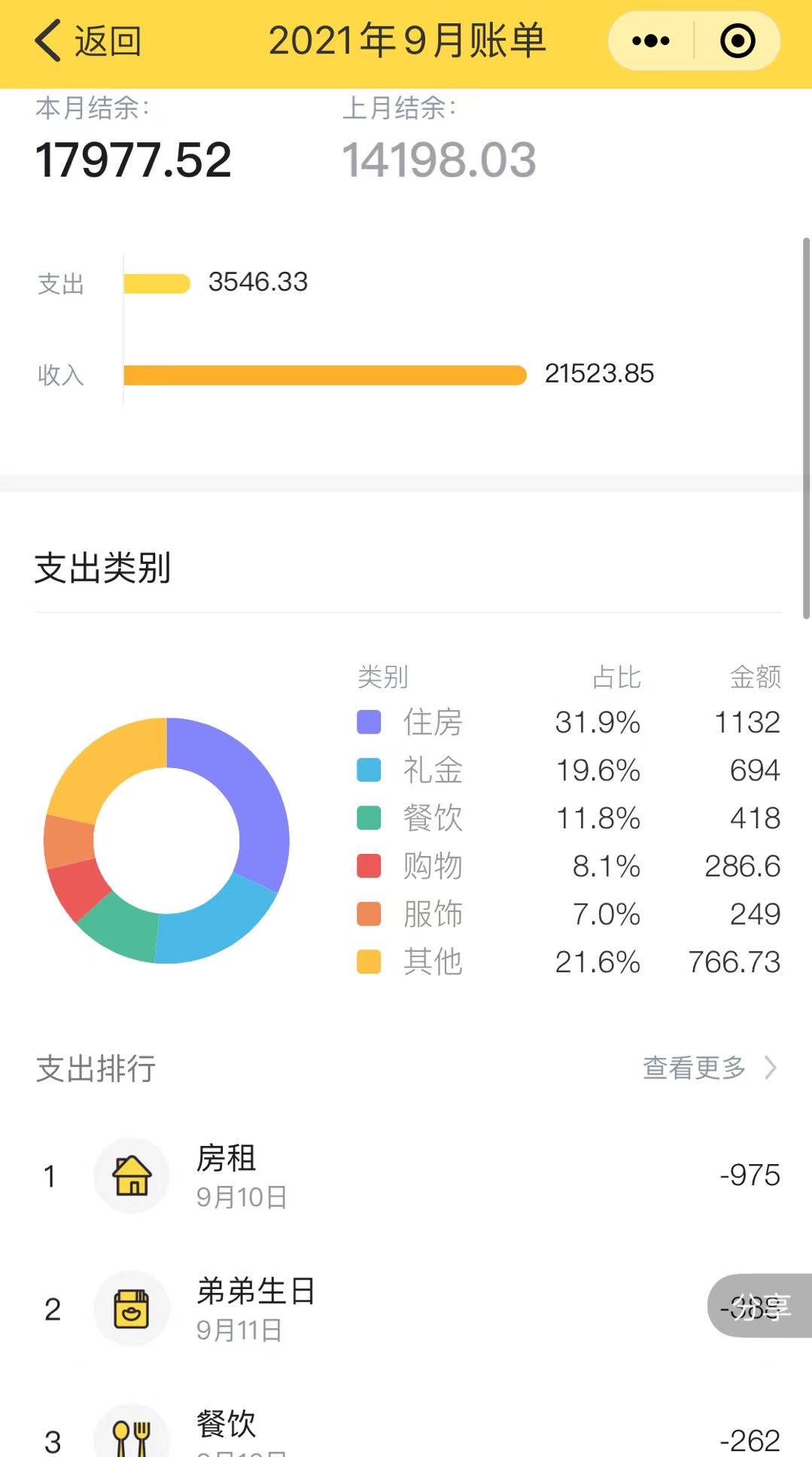Viewport: 812px width, 1457px height.
Task: Select the yellow 其他 color swatch
Action: tap(369, 962)
